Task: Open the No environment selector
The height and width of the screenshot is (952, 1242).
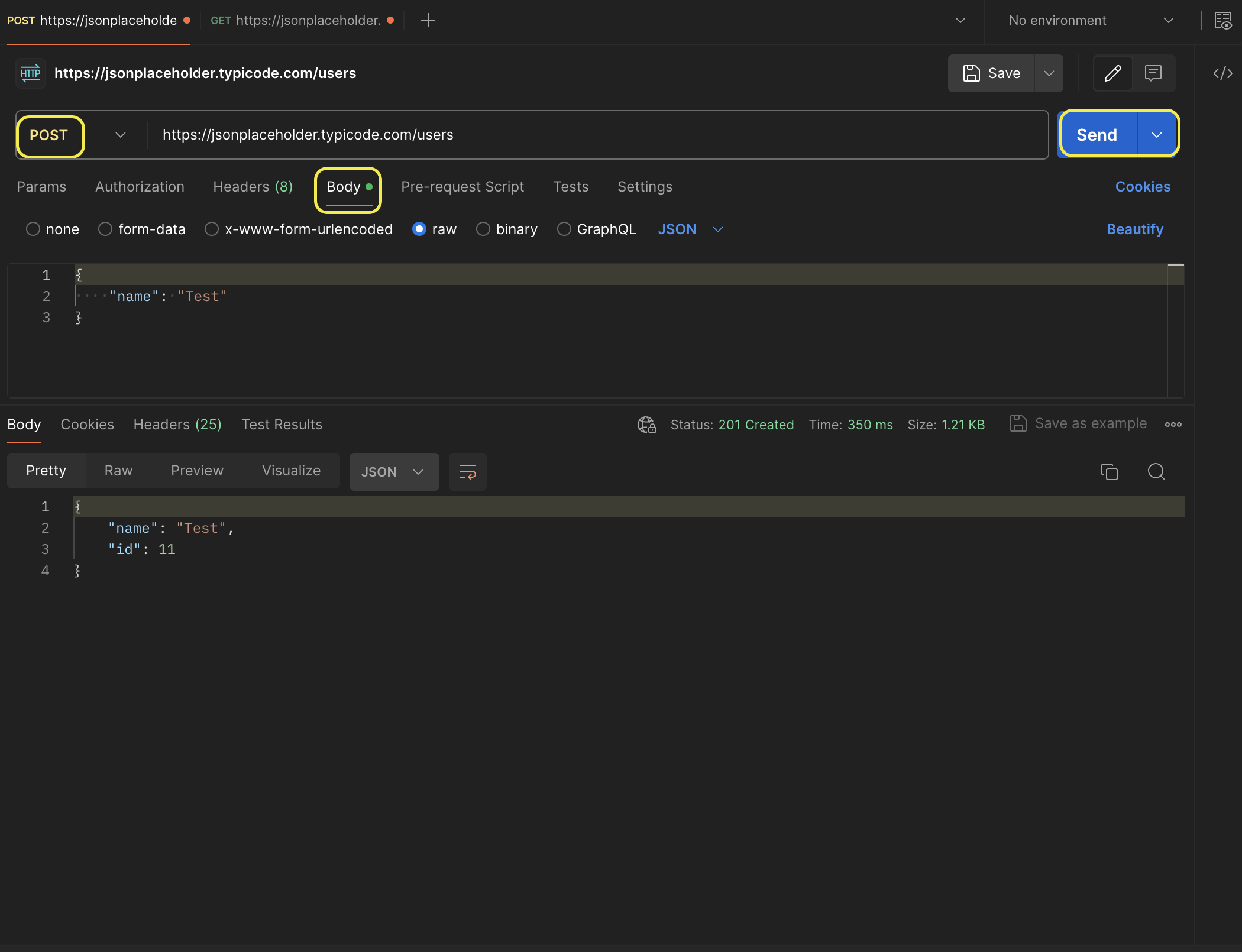Action: tap(1091, 20)
